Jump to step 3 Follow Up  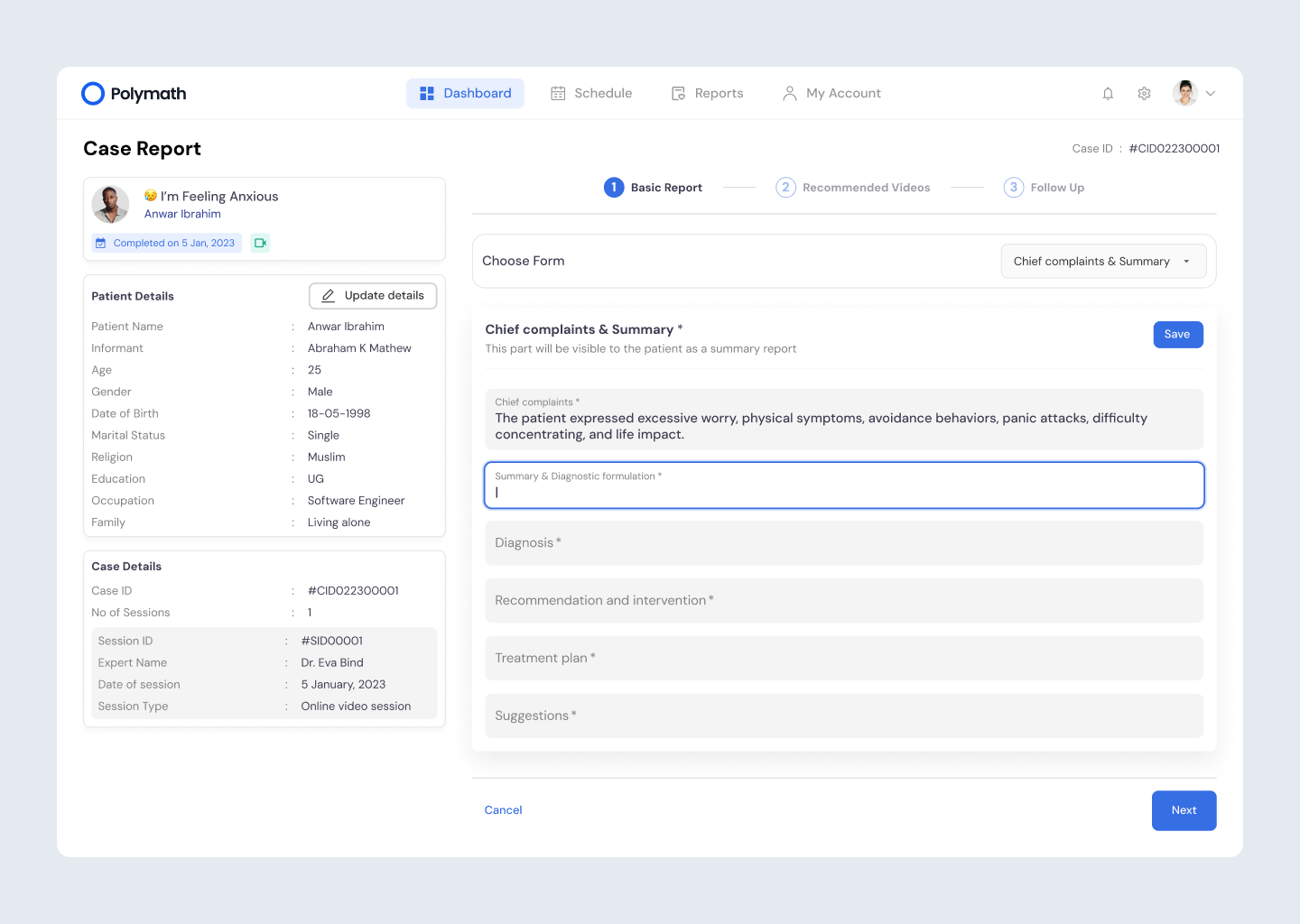(x=1044, y=188)
